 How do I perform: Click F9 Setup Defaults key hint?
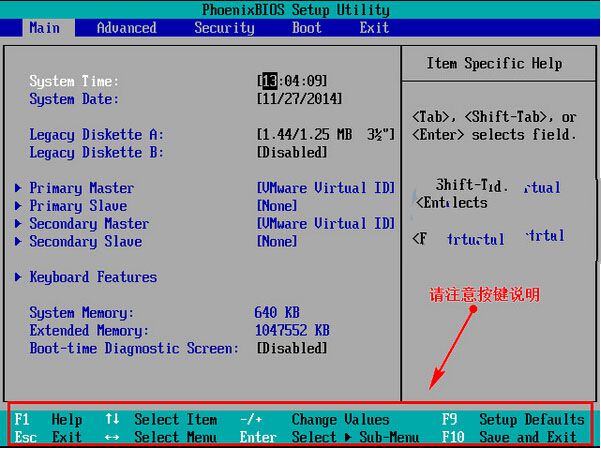coord(512,419)
